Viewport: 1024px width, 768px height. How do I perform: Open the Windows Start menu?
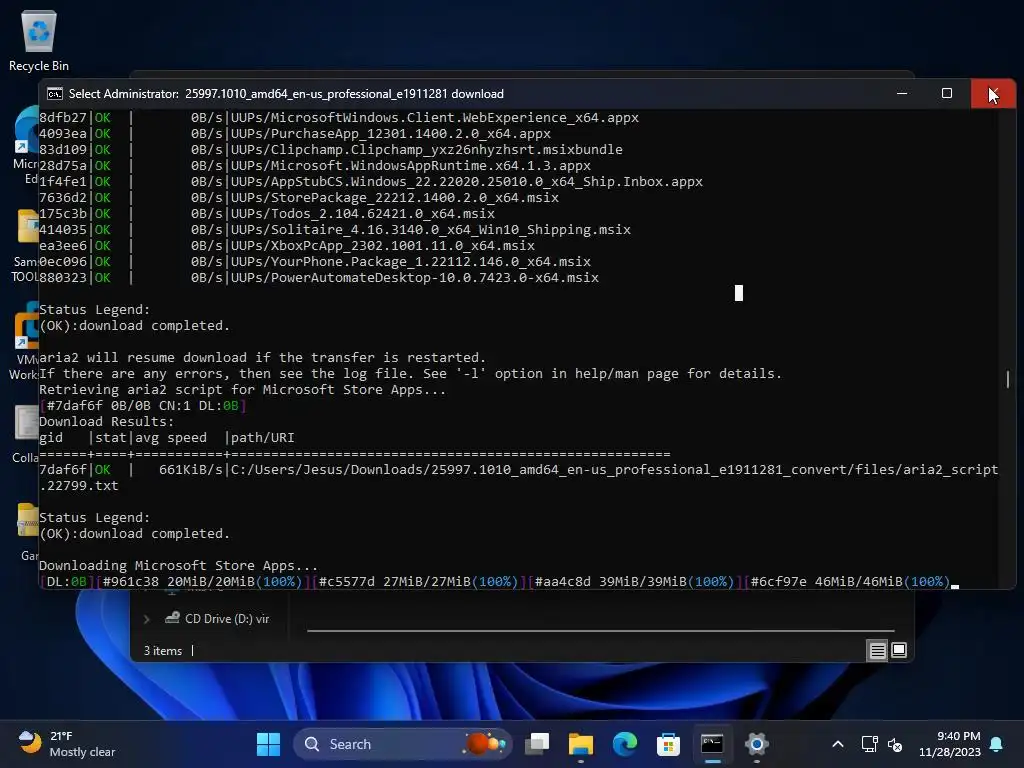pyautogui.click(x=268, y=744)
